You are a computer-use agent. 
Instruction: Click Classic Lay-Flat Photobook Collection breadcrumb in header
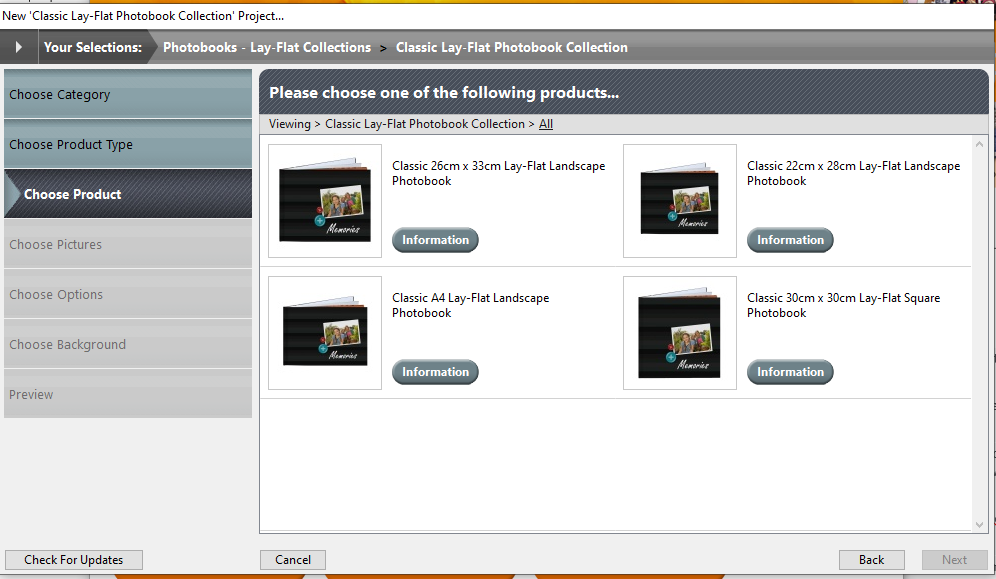(511, 48)
